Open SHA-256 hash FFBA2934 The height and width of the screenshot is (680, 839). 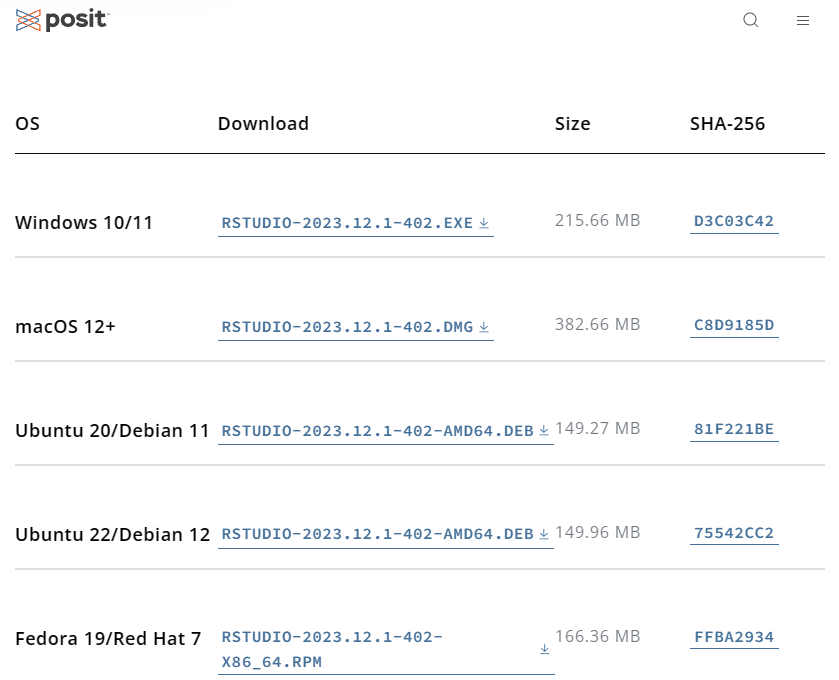(x=734, y=637)
